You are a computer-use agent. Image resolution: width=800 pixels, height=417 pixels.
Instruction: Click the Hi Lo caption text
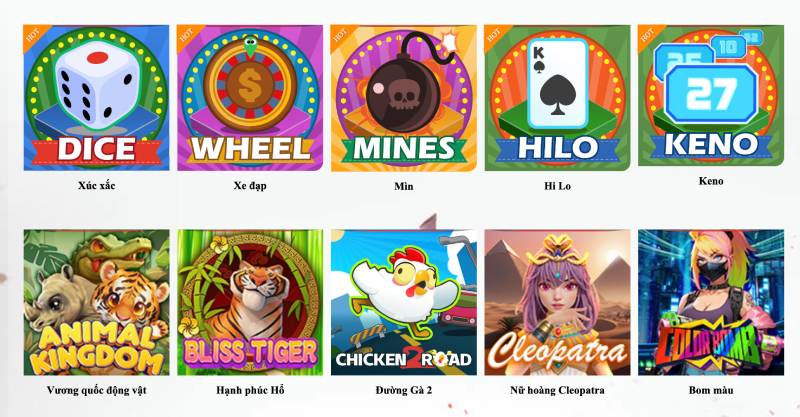[x=557, y=186]
